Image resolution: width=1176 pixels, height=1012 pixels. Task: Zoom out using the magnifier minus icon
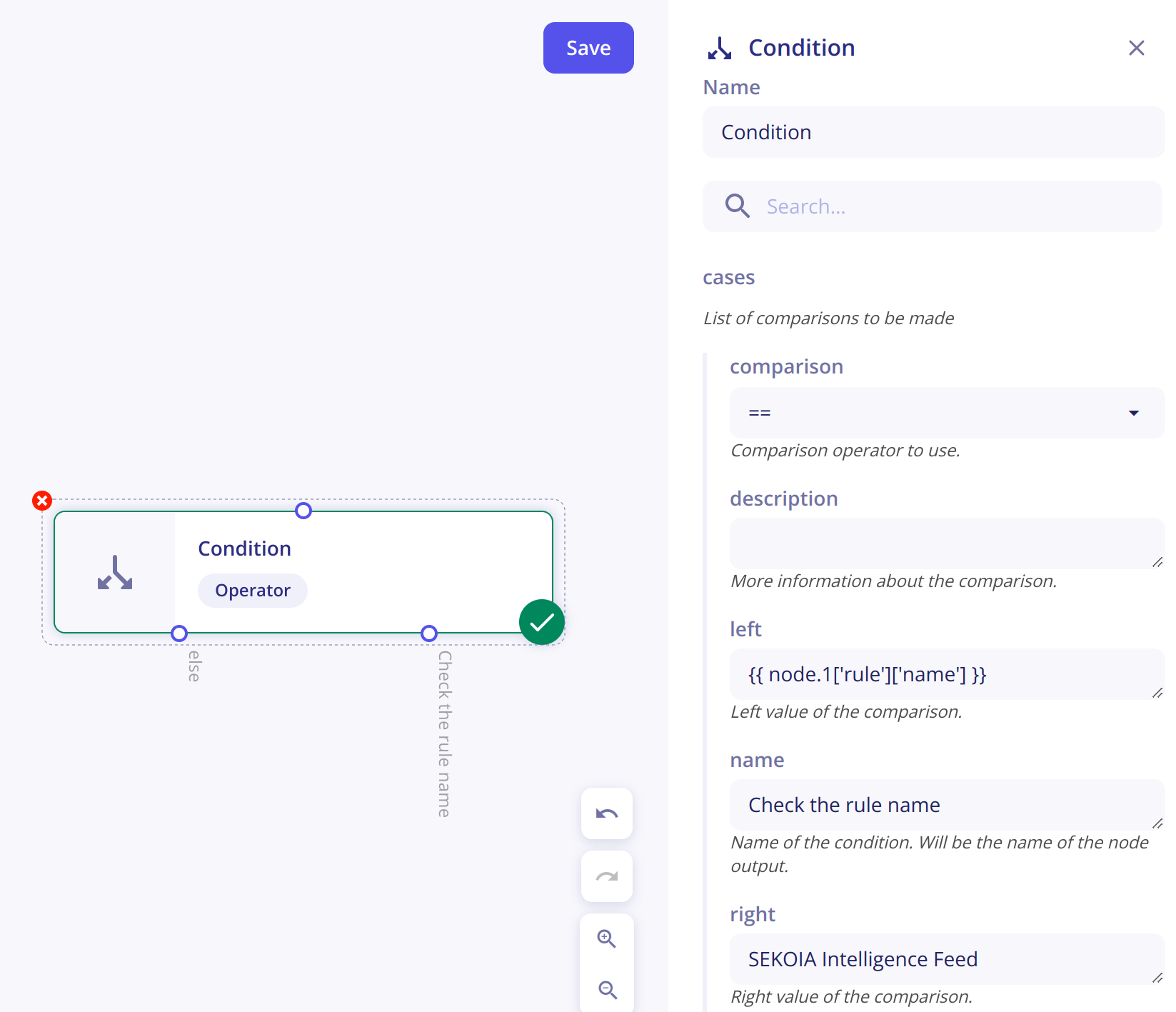(606, 990)
